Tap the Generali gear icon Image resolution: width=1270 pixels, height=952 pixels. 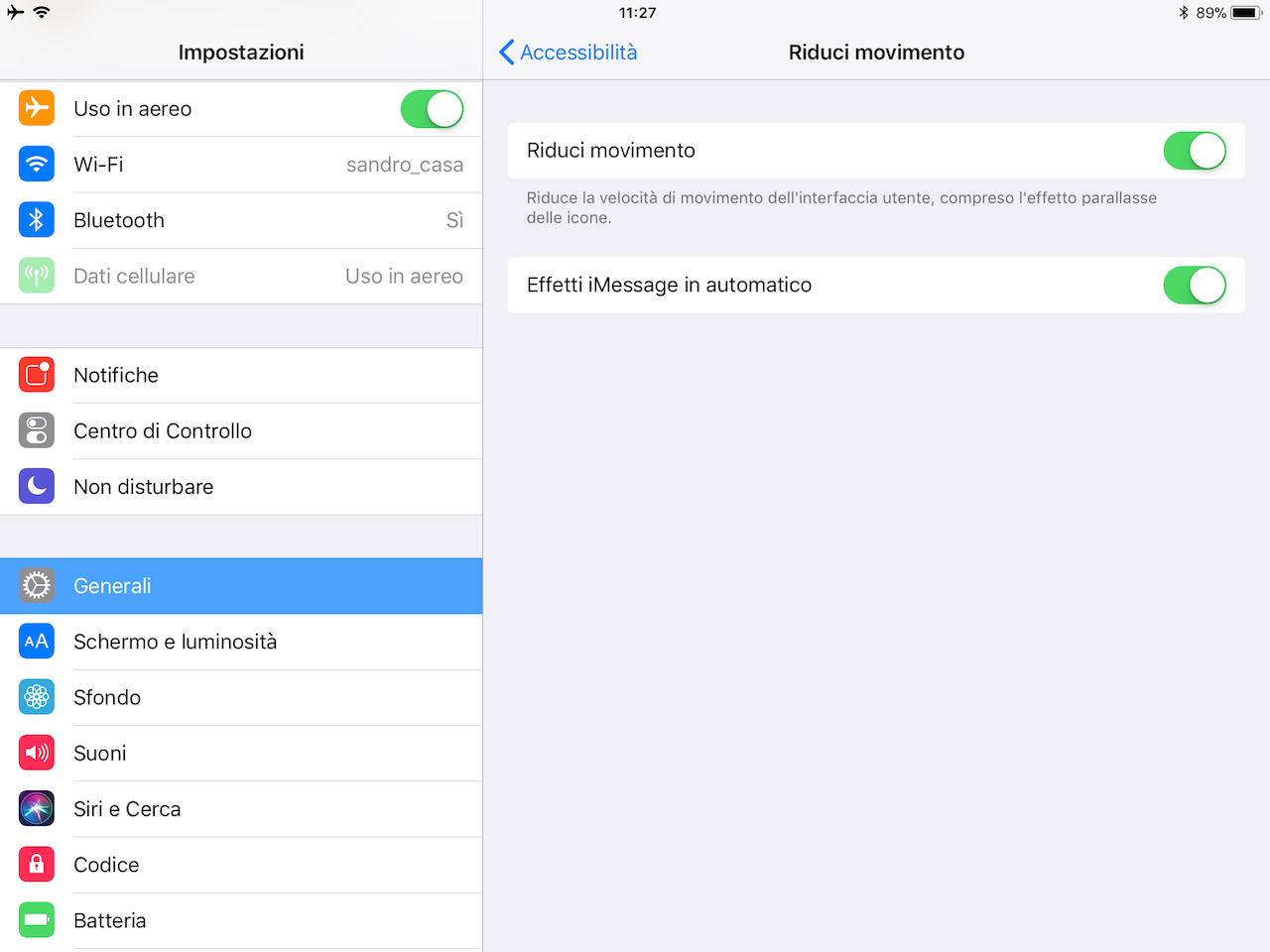click(37, 586)
